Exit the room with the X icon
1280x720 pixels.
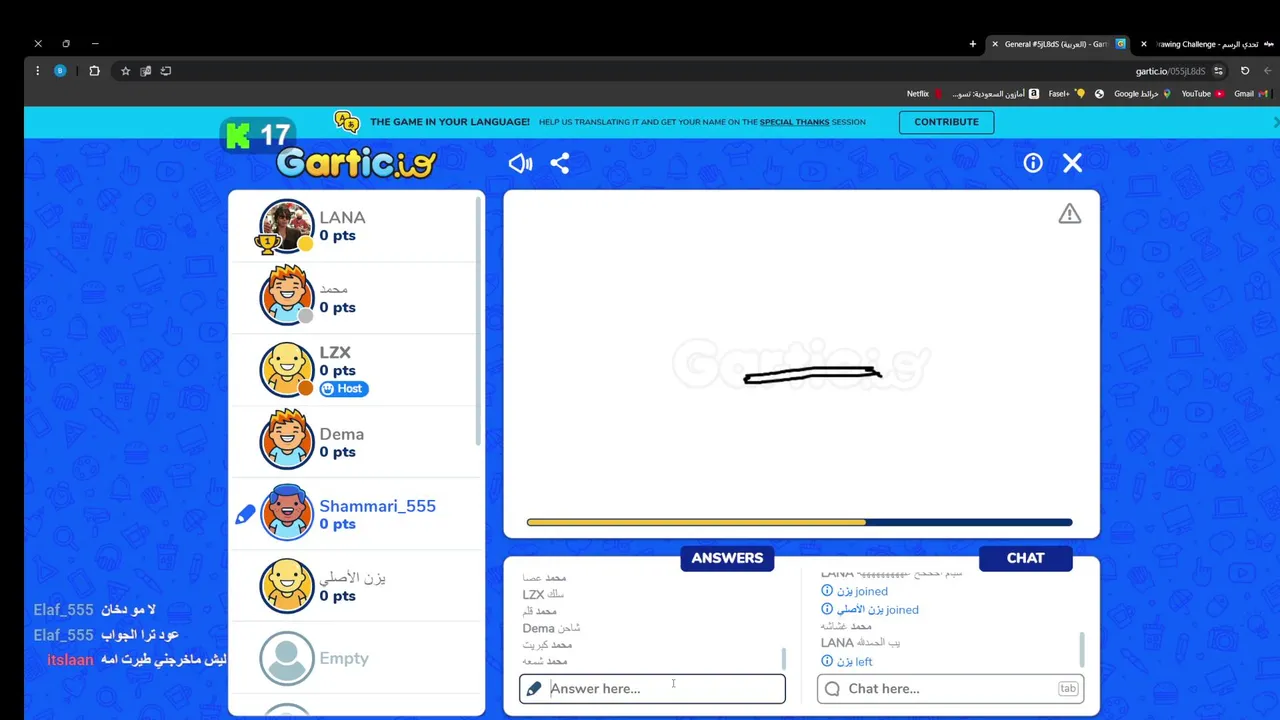(x=1072, y=163)
